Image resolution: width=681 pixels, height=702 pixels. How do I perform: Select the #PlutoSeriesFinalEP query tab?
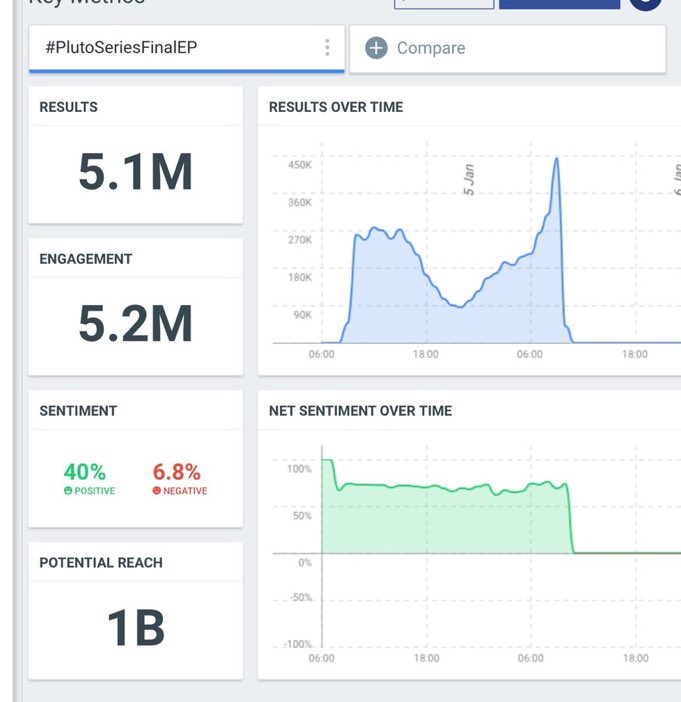click(187, 48)
